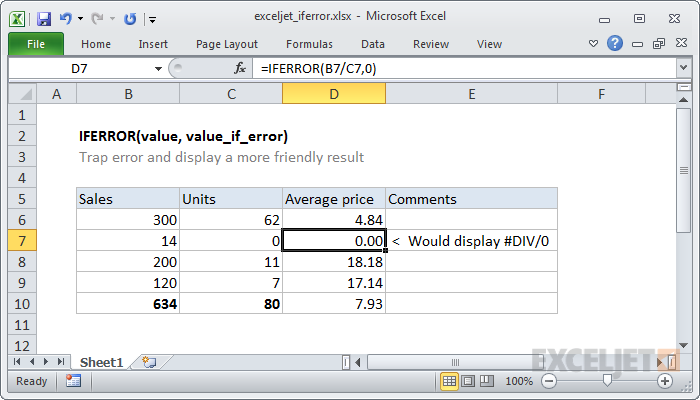This screenshot has height=400, width=700.
Task: Switch to Page Break Preview button
Action: 487,381
